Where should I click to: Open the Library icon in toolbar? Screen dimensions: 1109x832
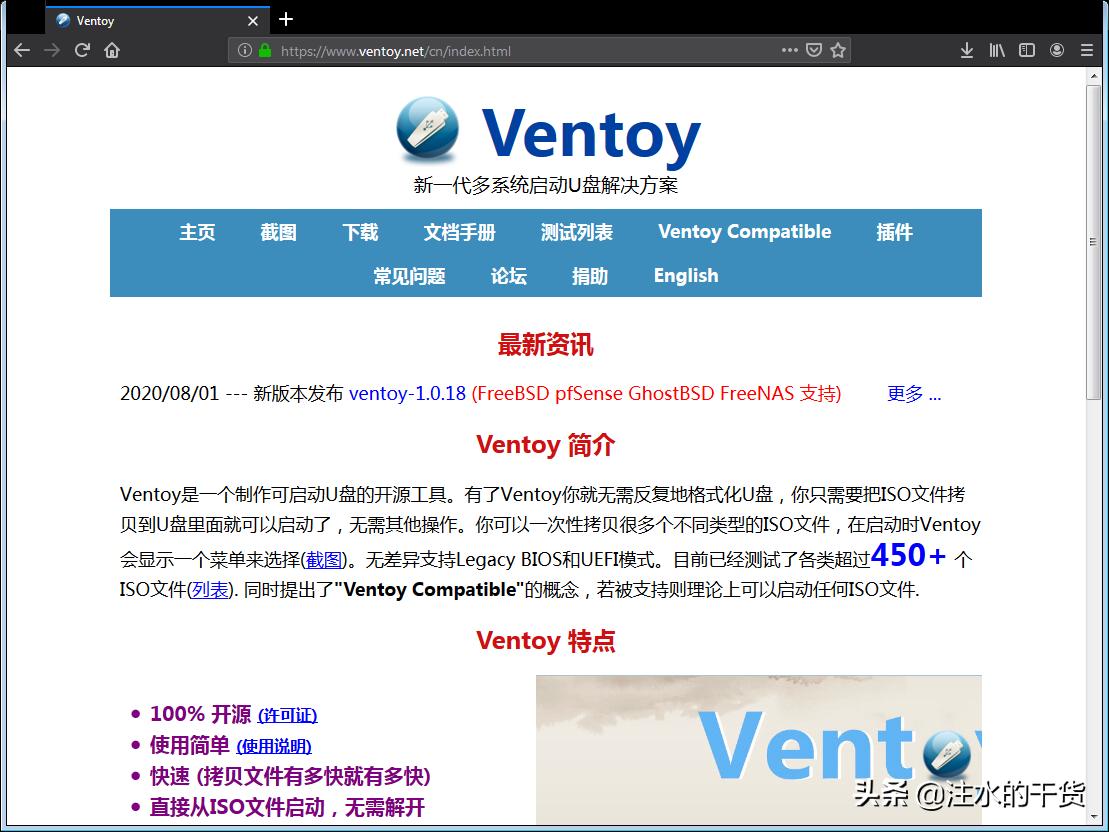(997, 50)
